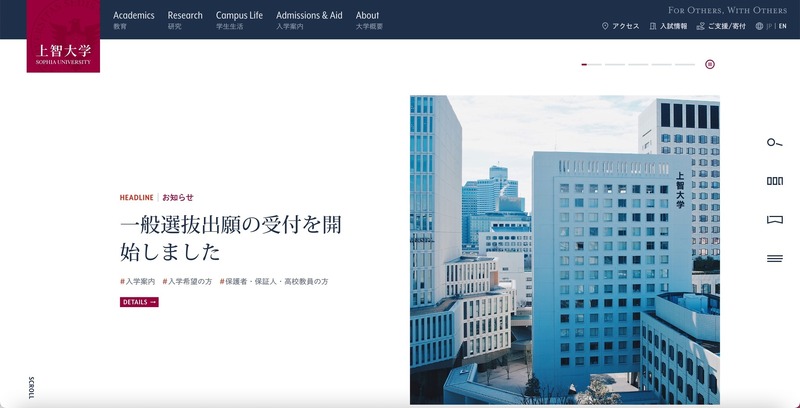800x408 pixels.
Task: Click the three-books icon in right sidebar
Action: pyautogui.click(x=774, y=181)
